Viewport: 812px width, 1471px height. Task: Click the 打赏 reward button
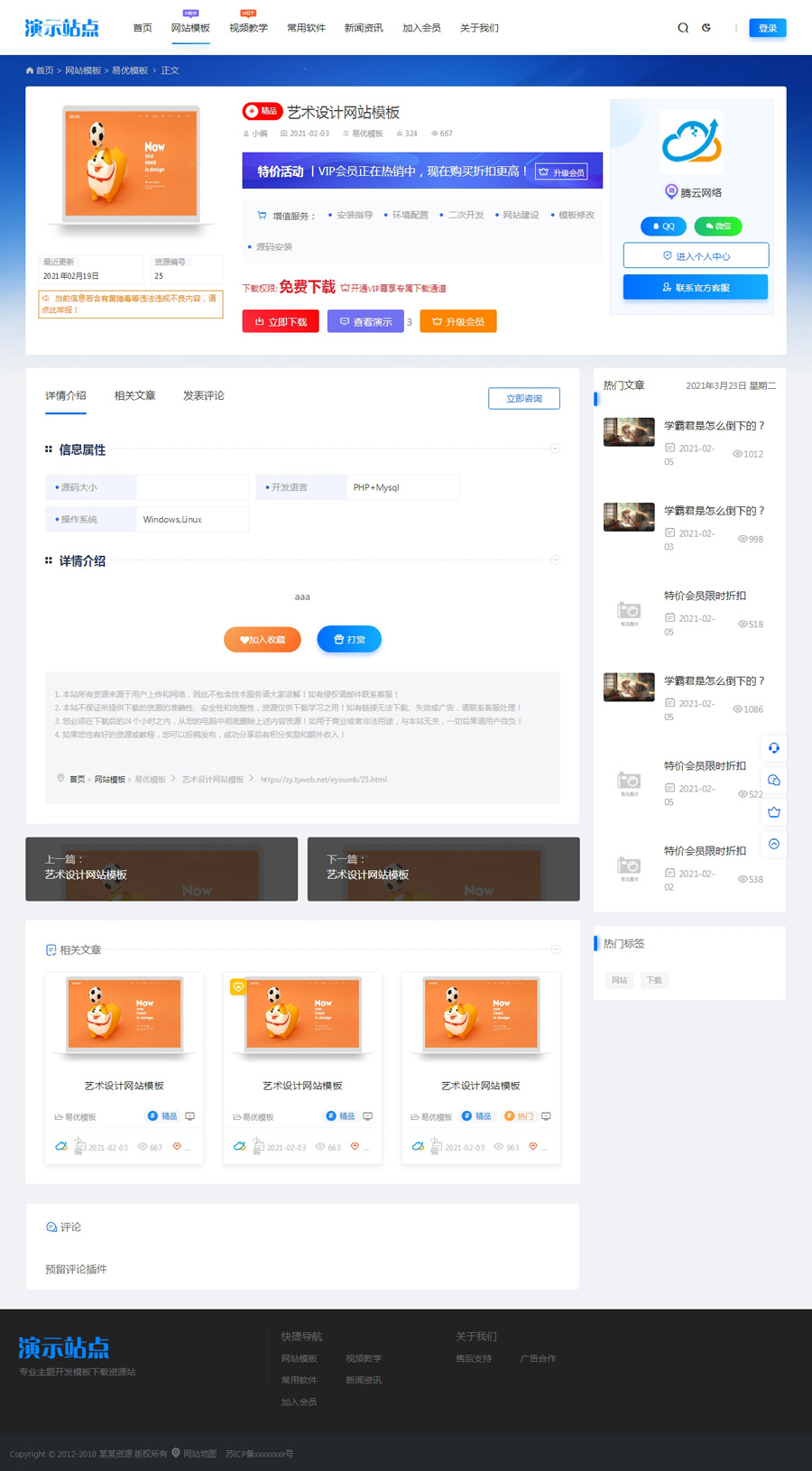coord(349,640)
